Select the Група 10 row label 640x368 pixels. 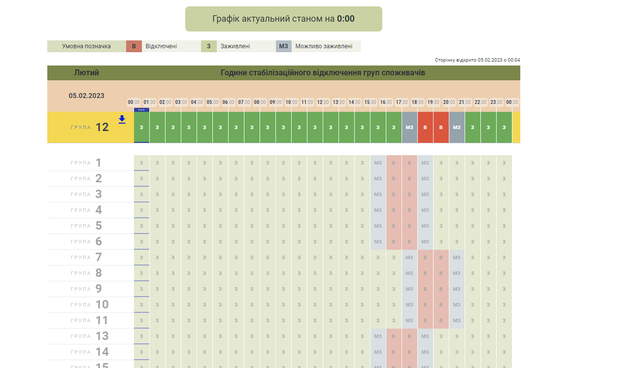click(89, 305)
